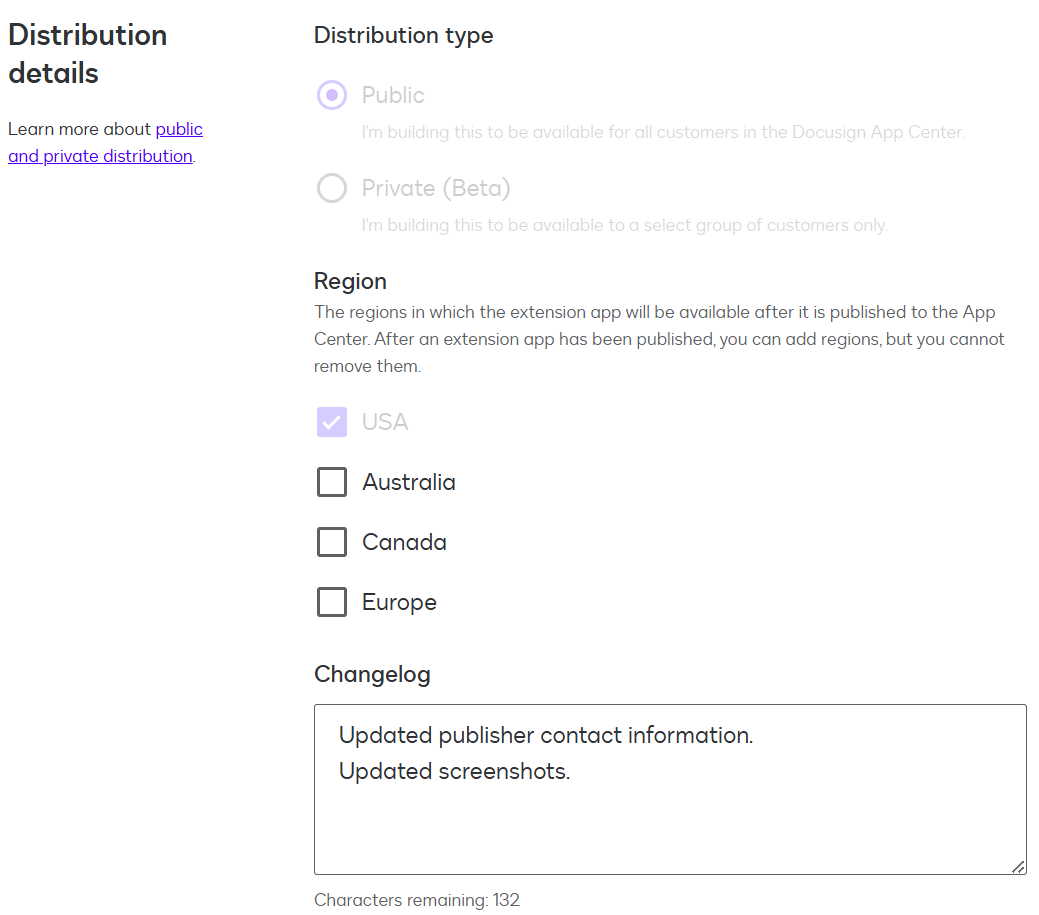Click the Changelog heading
Image resolution: width=1039 pixels, height=915 pixels.
click(x=372, y=674)
